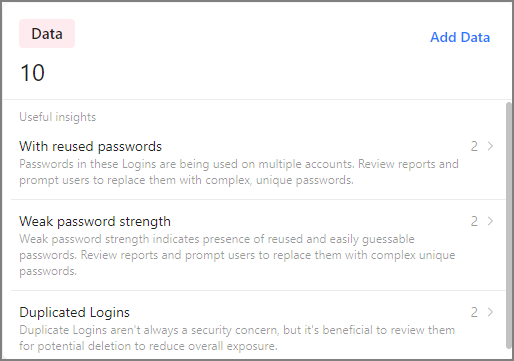Click separator line under reused passwords entry
This screenshot has height=361, width=514.
(x=258, y=200)
